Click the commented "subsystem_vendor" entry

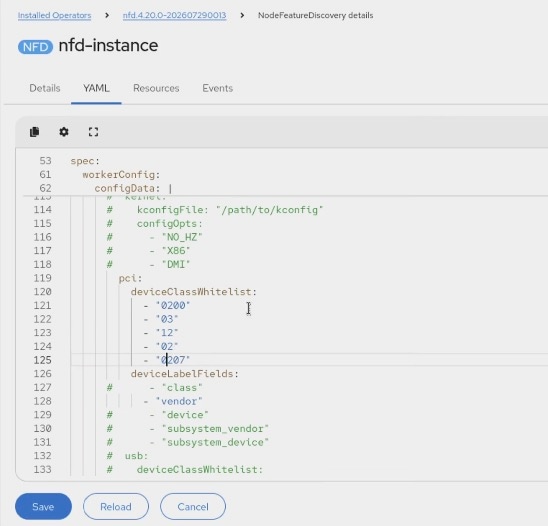coord(215,428)
